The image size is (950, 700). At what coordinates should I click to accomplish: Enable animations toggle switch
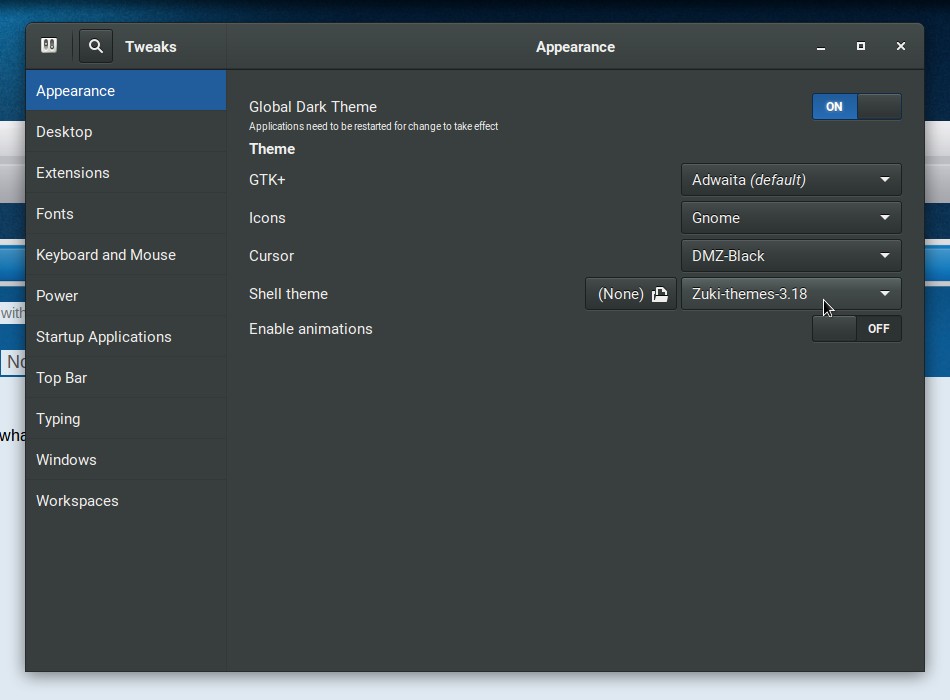856,329
